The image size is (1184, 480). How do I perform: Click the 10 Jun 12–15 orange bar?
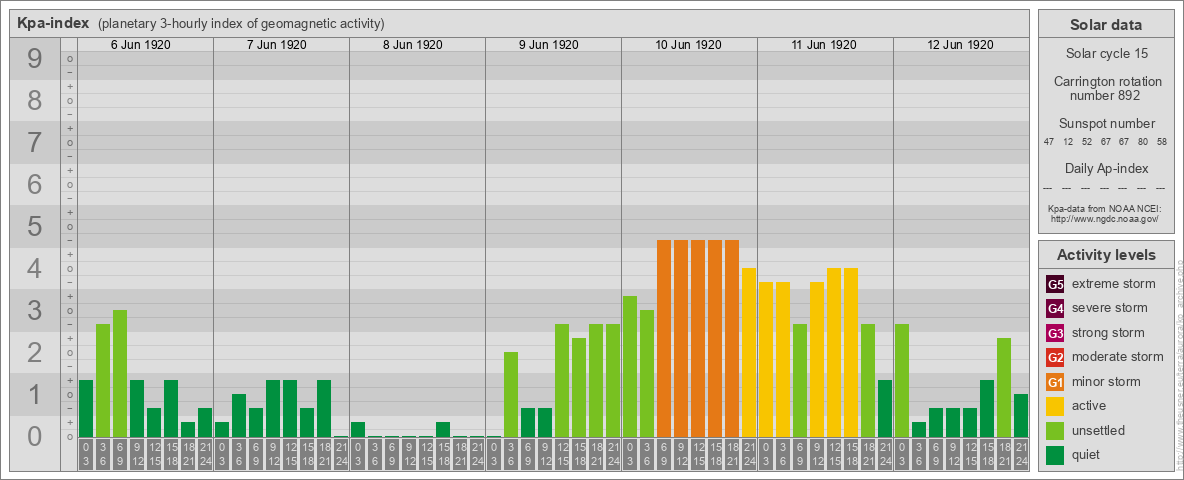pos(698,338)
